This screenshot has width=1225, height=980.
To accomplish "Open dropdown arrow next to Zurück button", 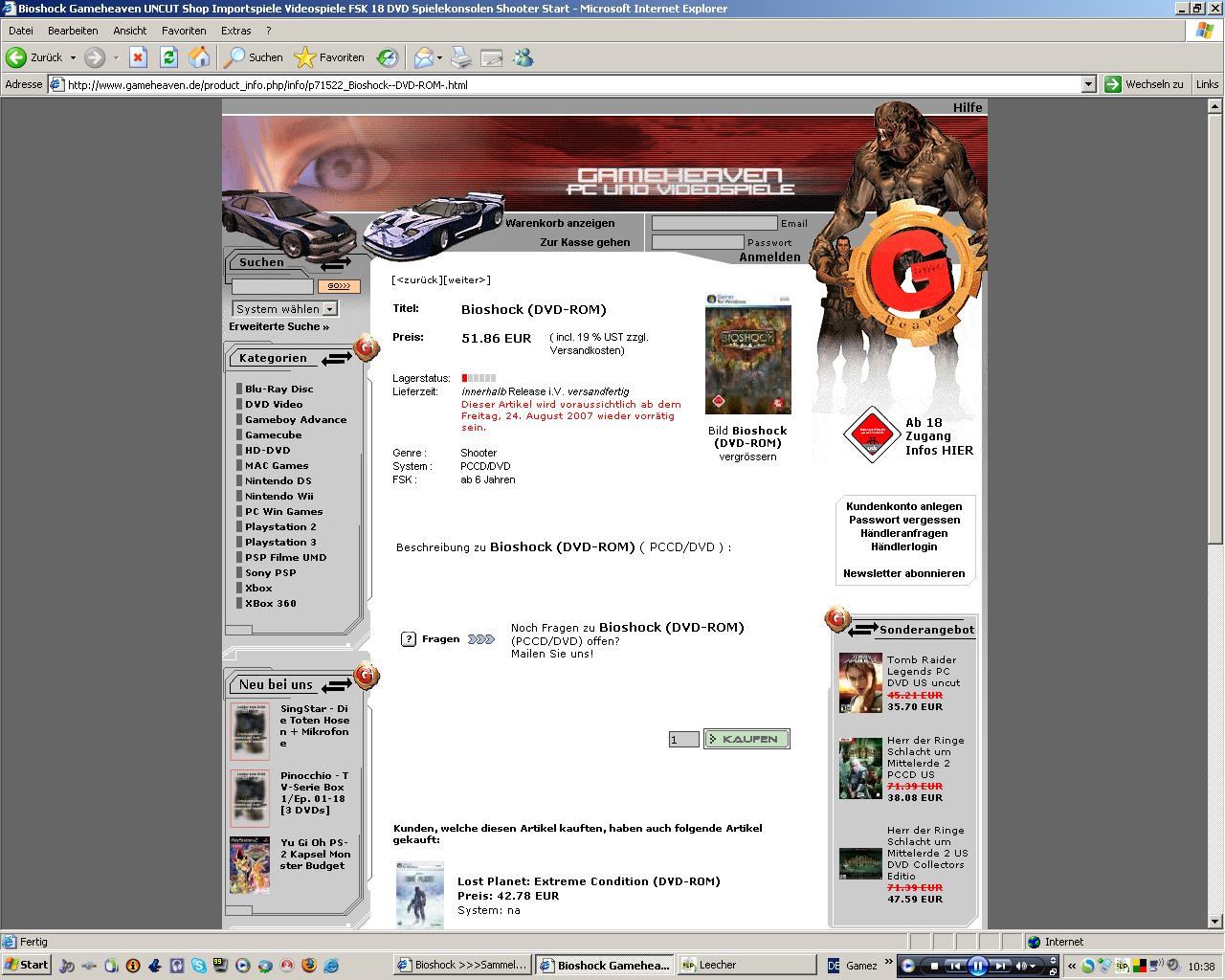I will click(x=73, y=57).
